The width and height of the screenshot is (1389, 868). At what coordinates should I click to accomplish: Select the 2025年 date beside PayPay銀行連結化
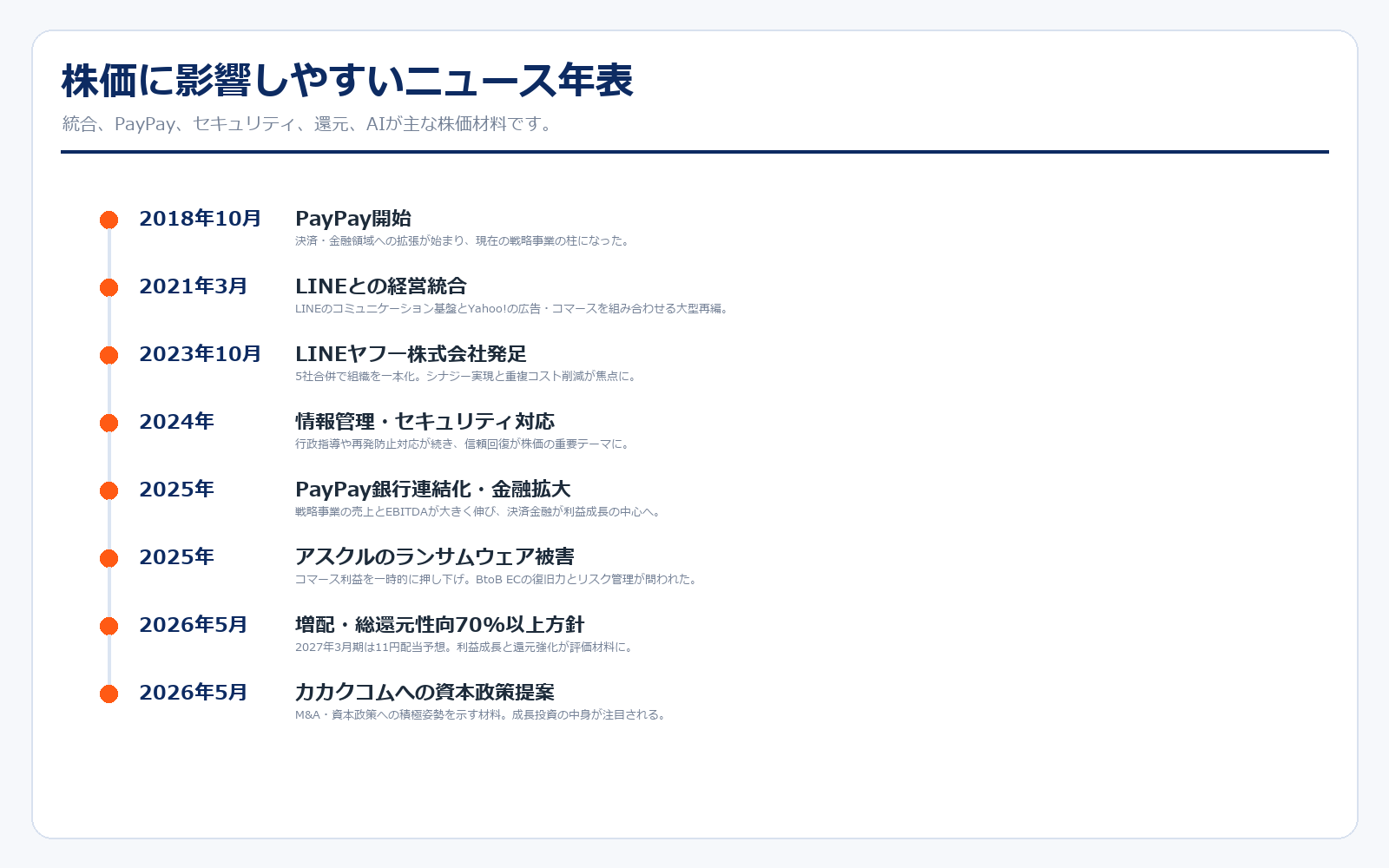[x=176, y=490]
